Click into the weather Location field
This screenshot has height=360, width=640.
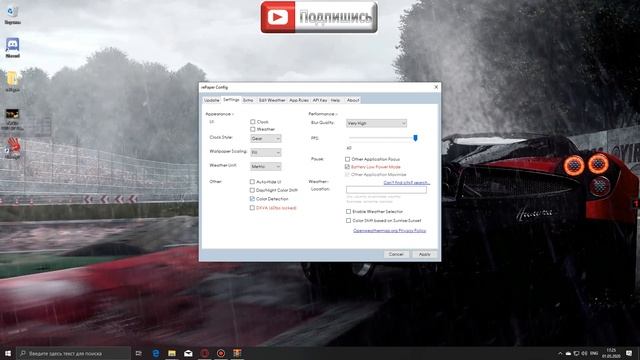point(386,189)
